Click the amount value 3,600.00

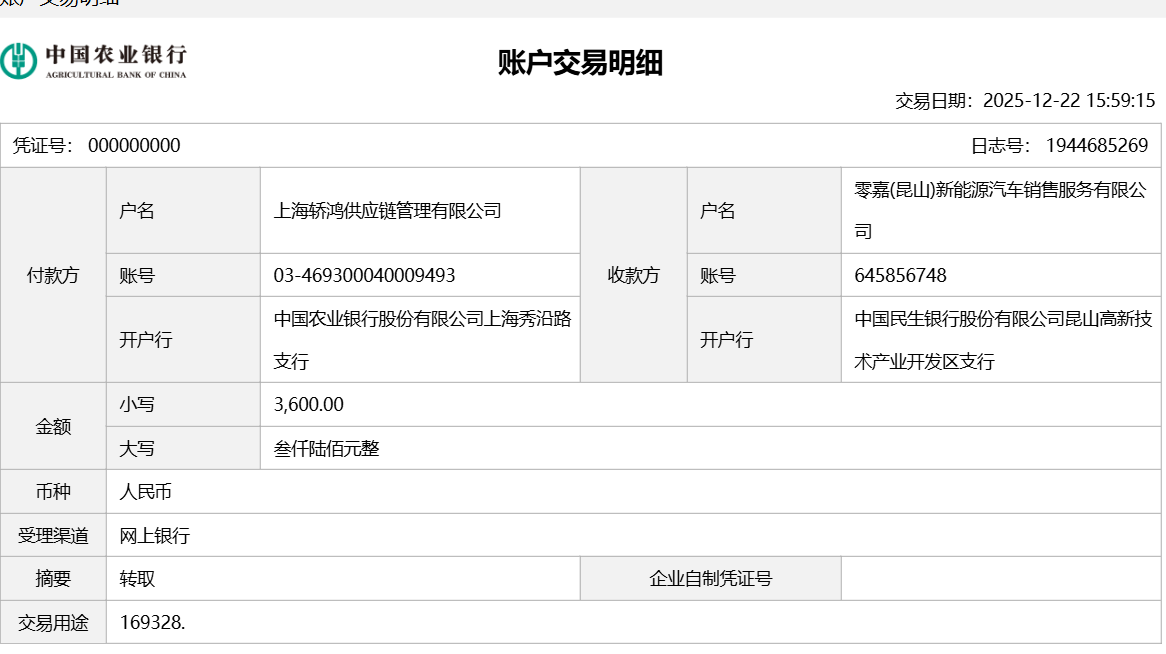pos(308,405)
